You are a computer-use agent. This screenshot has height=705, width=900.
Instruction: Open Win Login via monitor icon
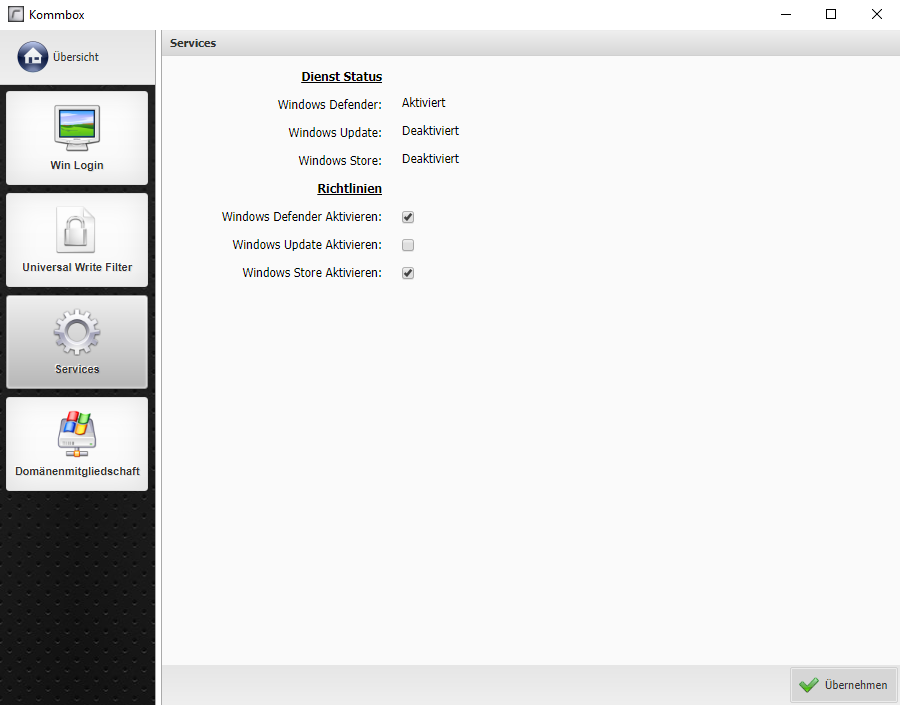coord(77,127)
